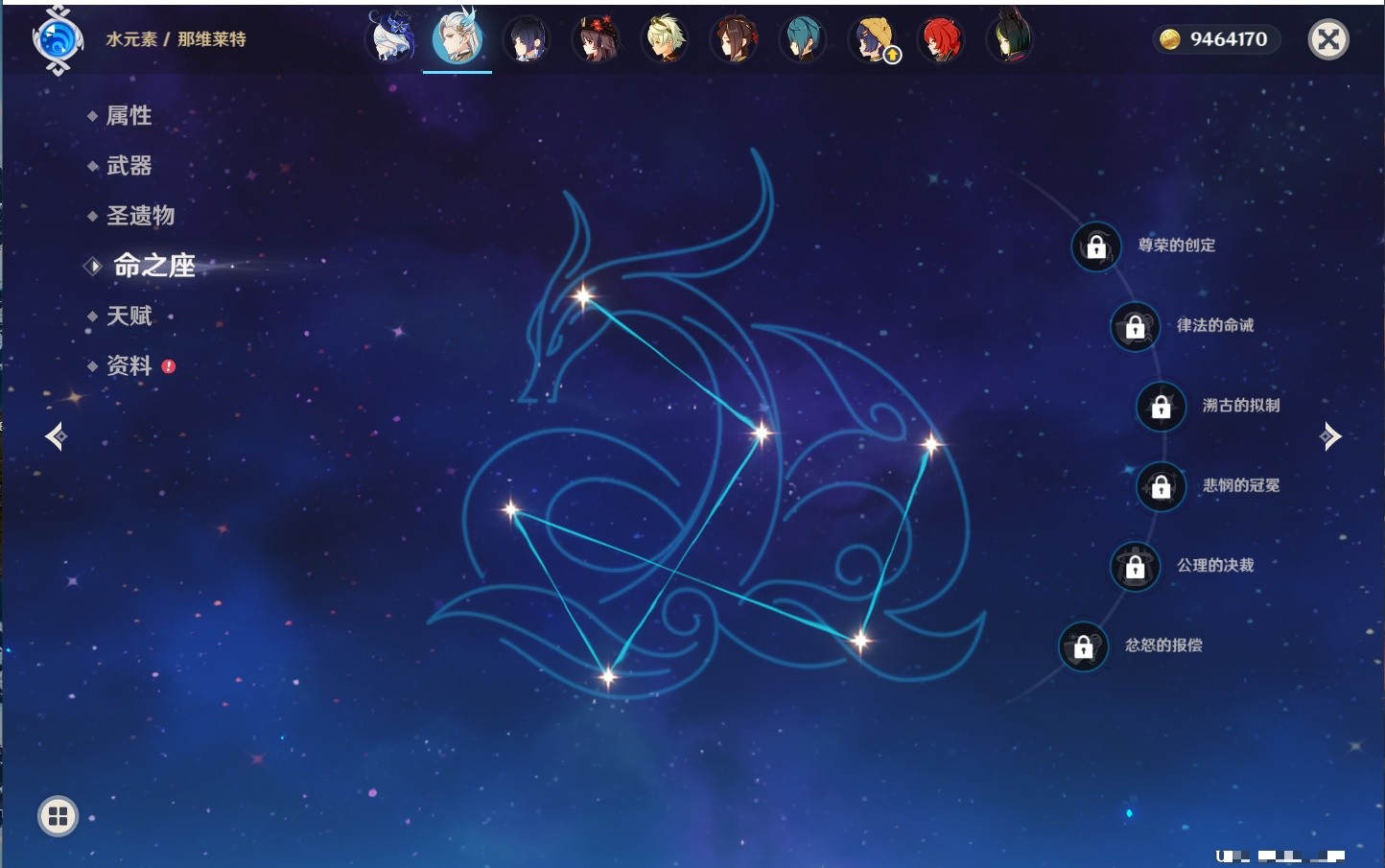Click the Mora amount 9464170
Image resolution: width=1385 pixels, height=868 pixels.
click(x=1229, y=39)
